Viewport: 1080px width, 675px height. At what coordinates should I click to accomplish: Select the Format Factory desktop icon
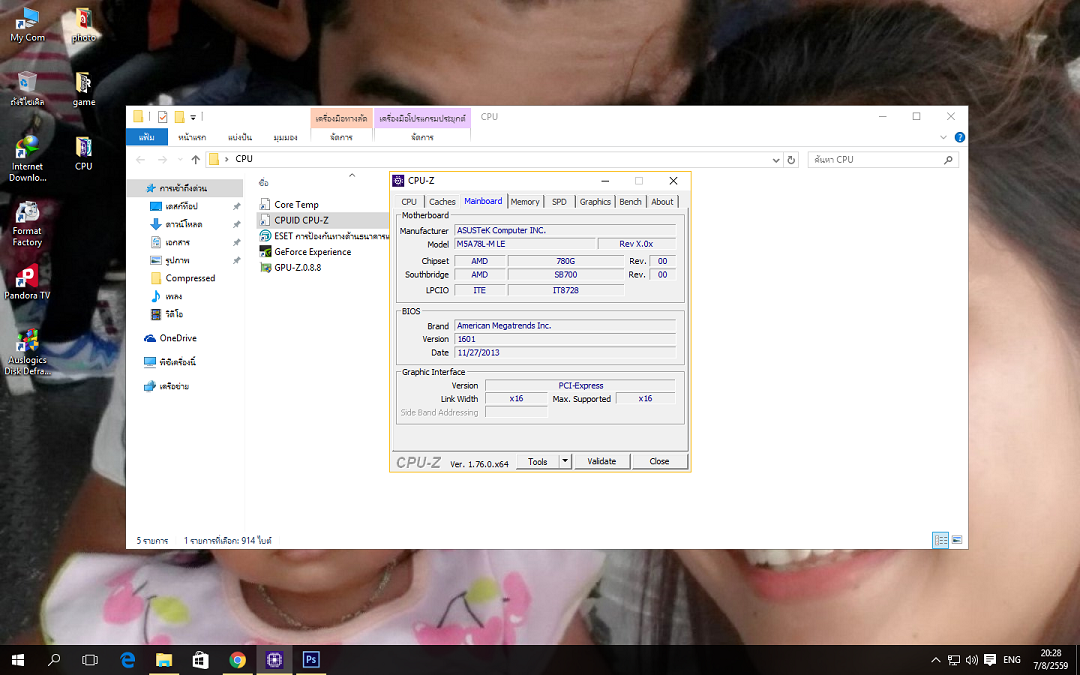pos(27,213)
